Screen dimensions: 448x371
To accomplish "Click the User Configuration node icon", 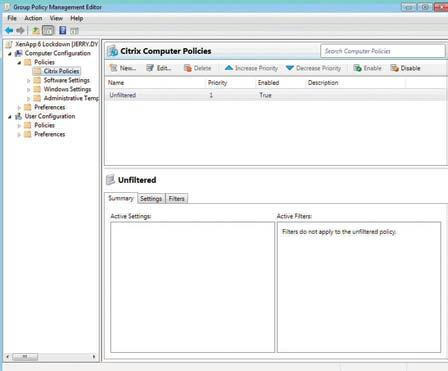I will point(19,116).
